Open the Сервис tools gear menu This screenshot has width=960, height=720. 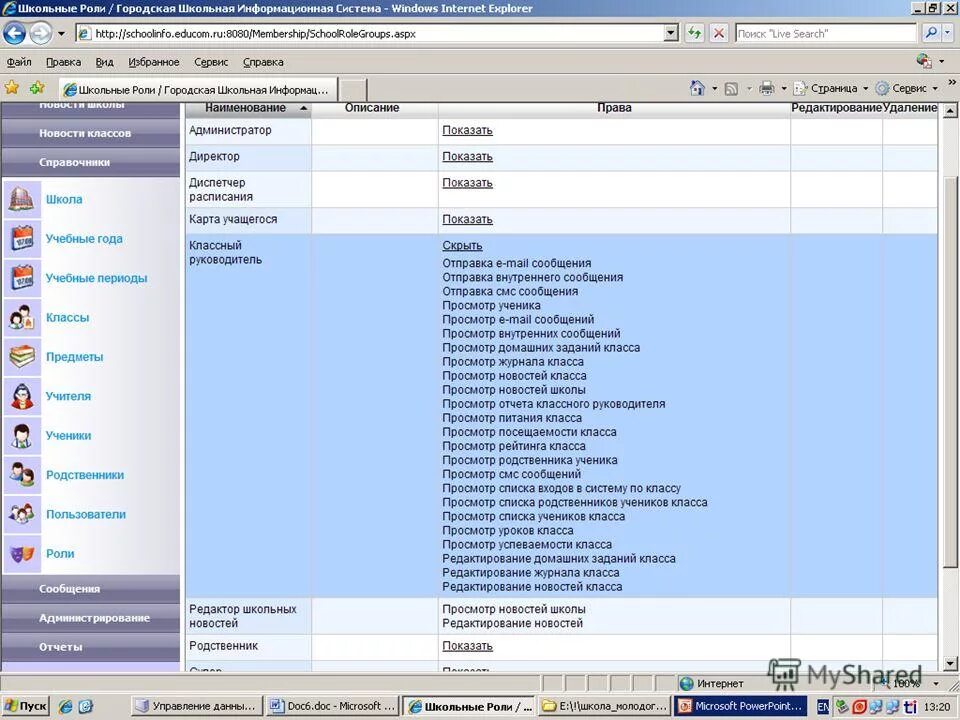click(x=907, y=89)
